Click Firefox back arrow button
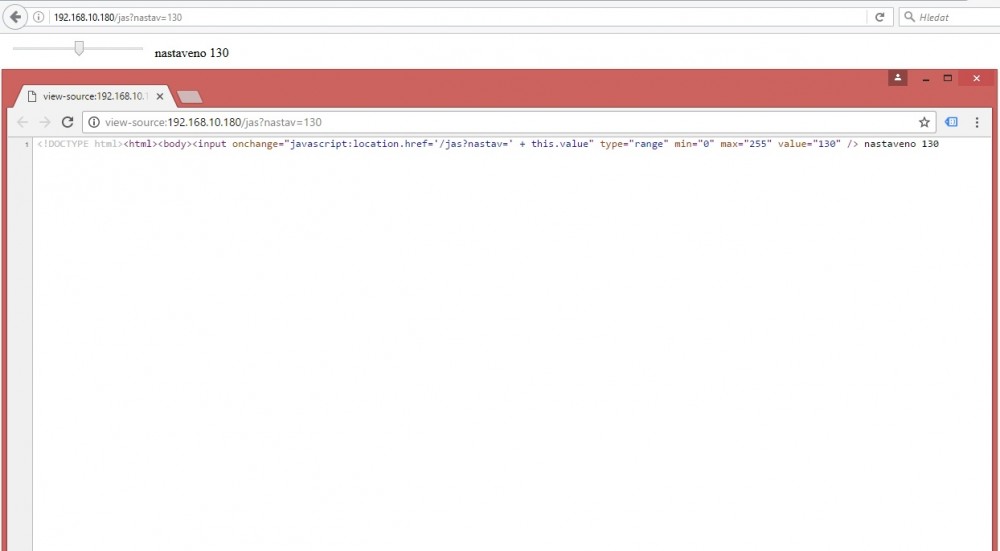The height and width of the screenshot is (551, 1000). coord(16,17)
